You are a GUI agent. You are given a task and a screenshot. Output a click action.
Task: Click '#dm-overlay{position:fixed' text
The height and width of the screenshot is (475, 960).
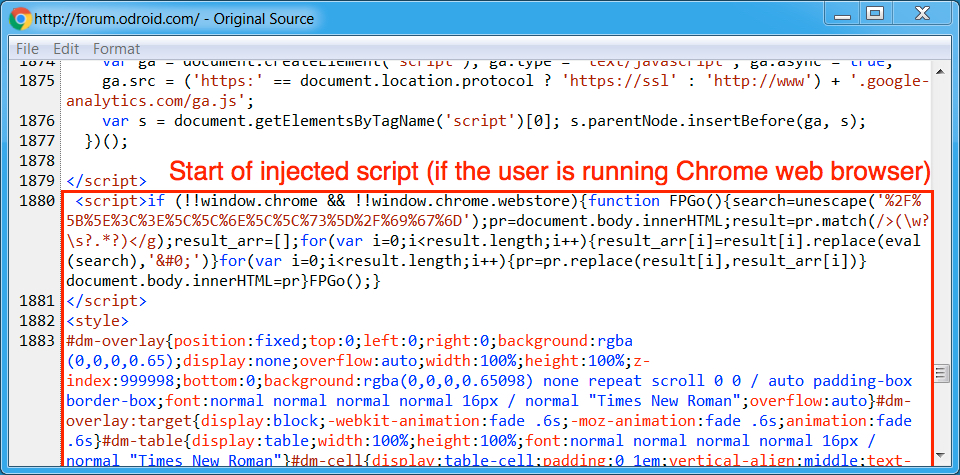click(185, 341)
